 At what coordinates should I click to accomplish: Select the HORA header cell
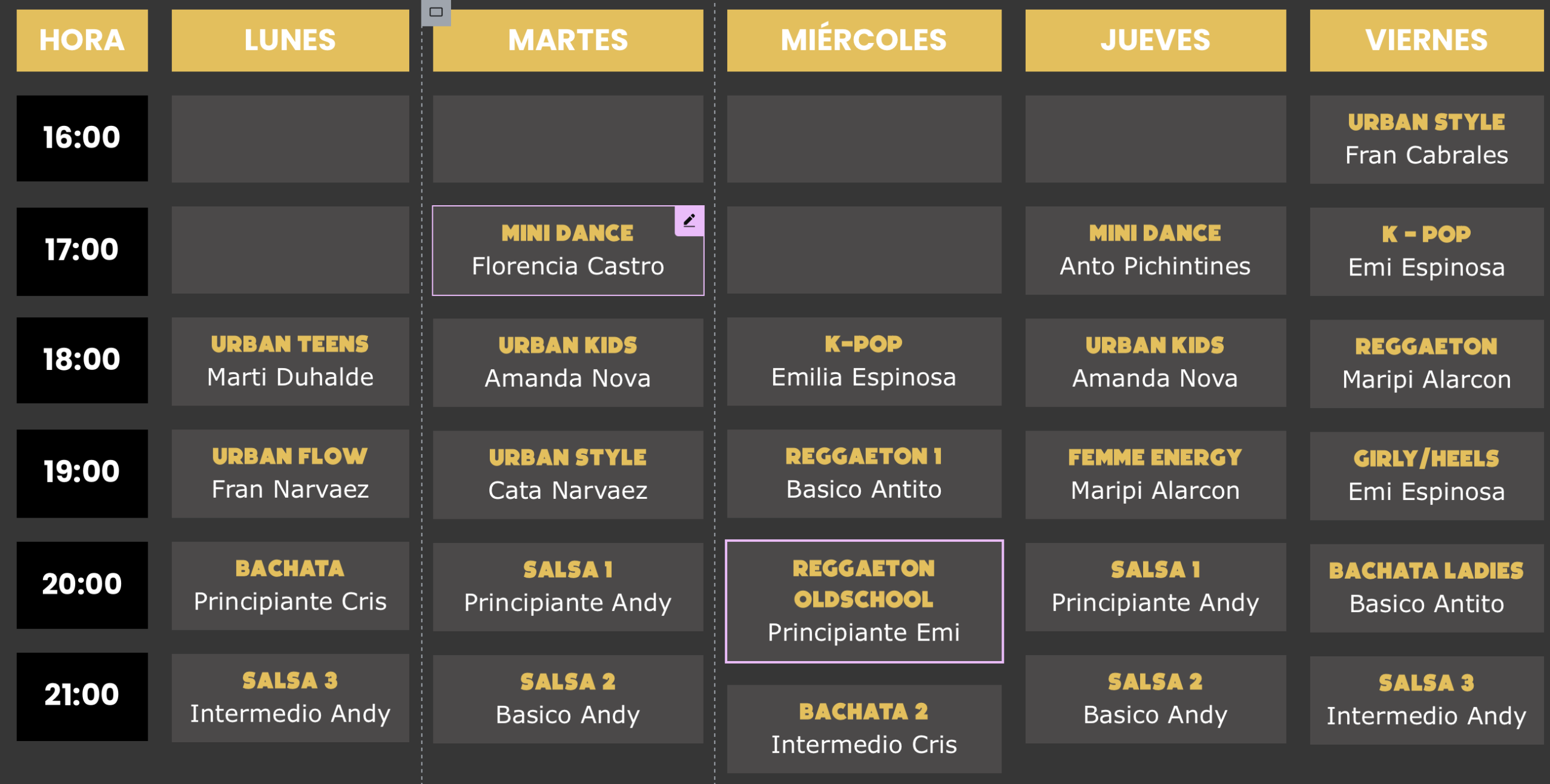pyautogui.click(x=82, y=41)
